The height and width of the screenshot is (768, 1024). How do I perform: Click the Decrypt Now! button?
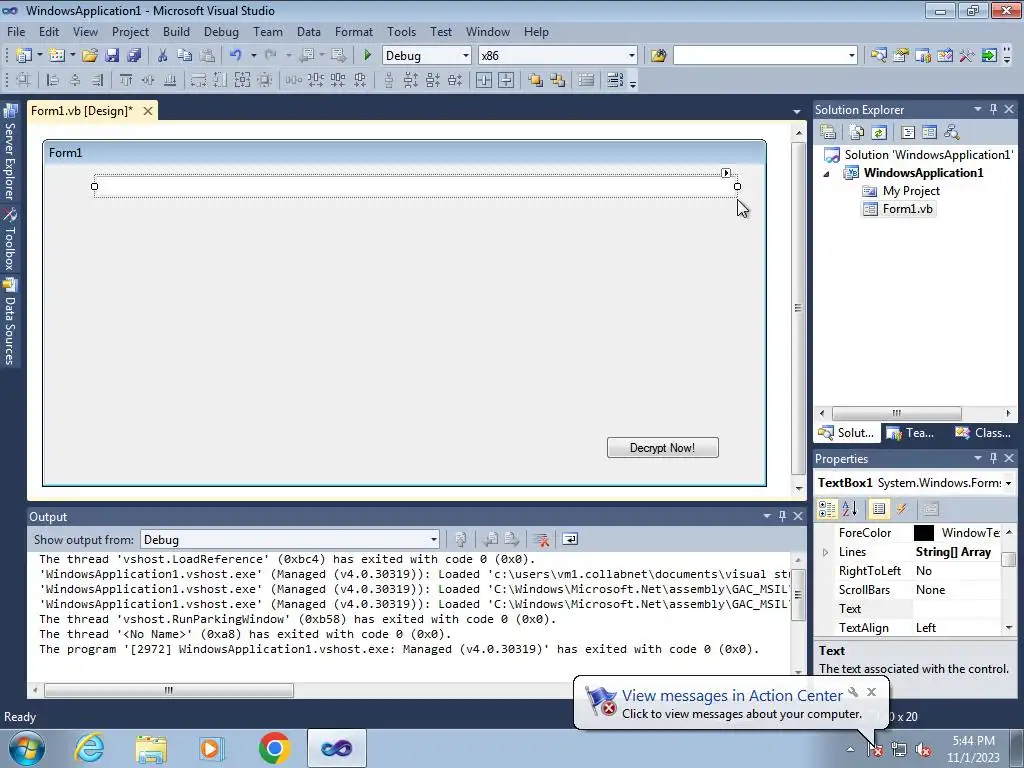click(x=662, y=448)
